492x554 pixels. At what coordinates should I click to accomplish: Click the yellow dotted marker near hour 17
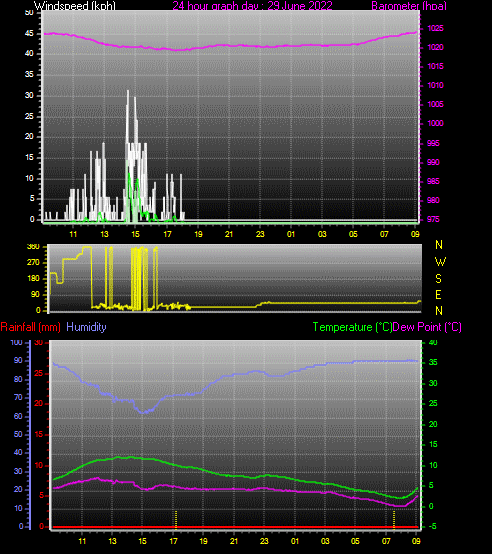[176, 520]
